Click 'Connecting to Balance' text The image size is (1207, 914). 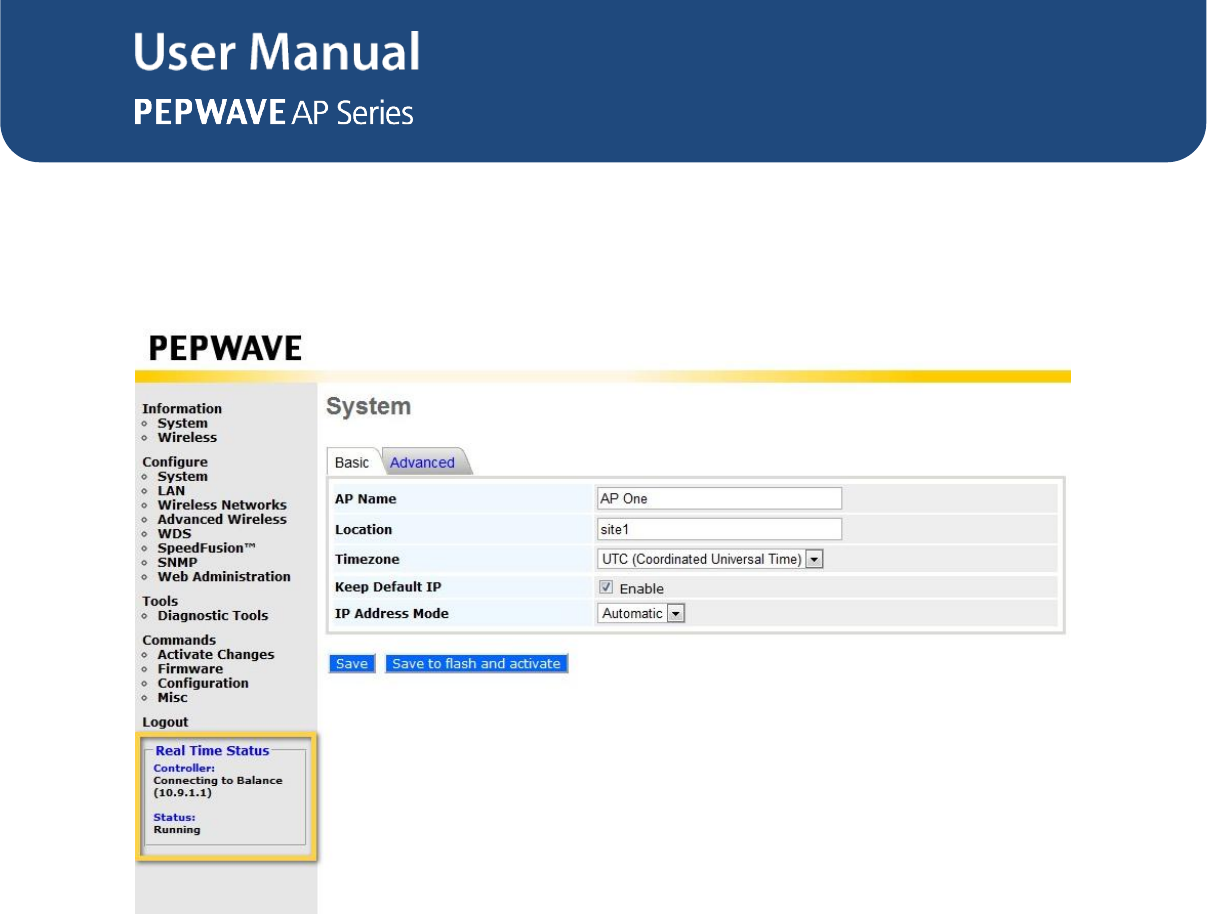pos(218,780)
